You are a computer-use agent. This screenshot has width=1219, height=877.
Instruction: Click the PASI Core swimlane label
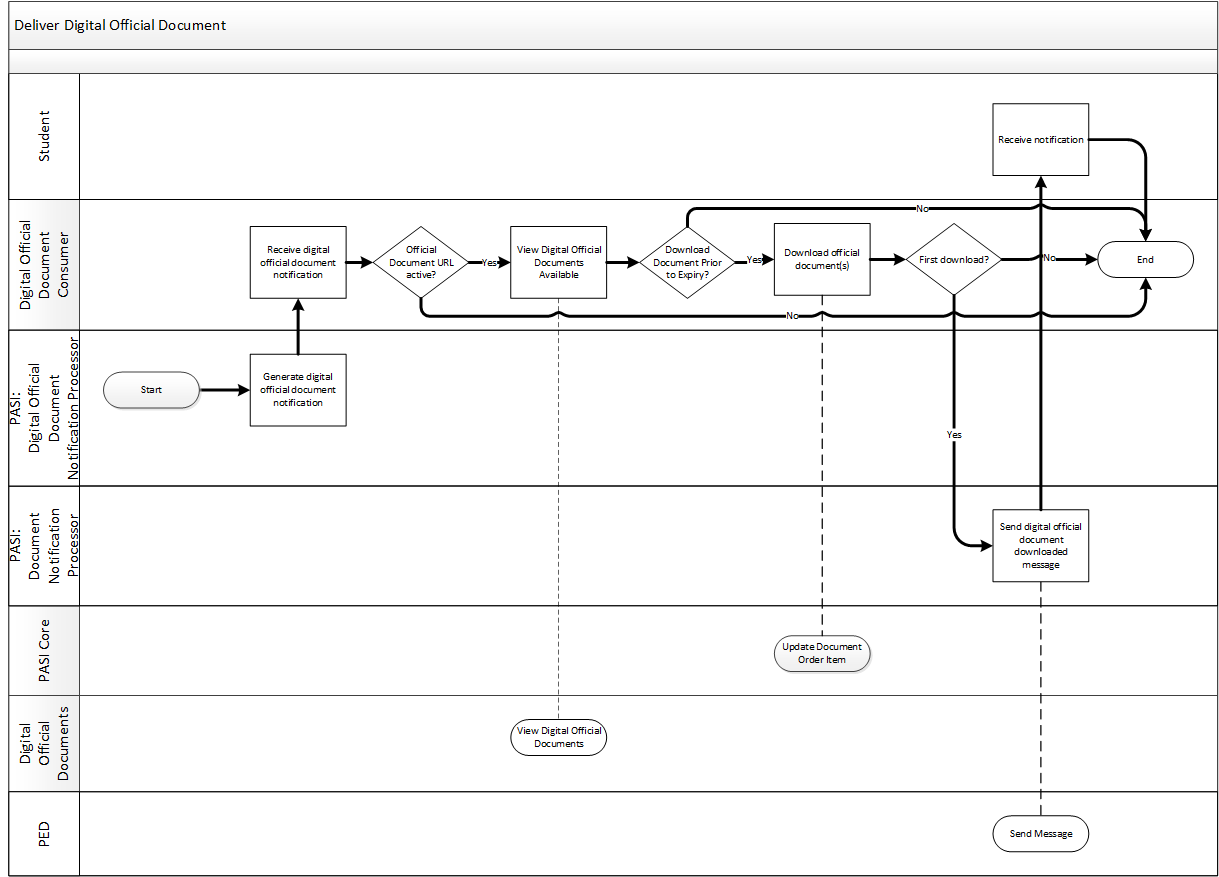[43, 651]
